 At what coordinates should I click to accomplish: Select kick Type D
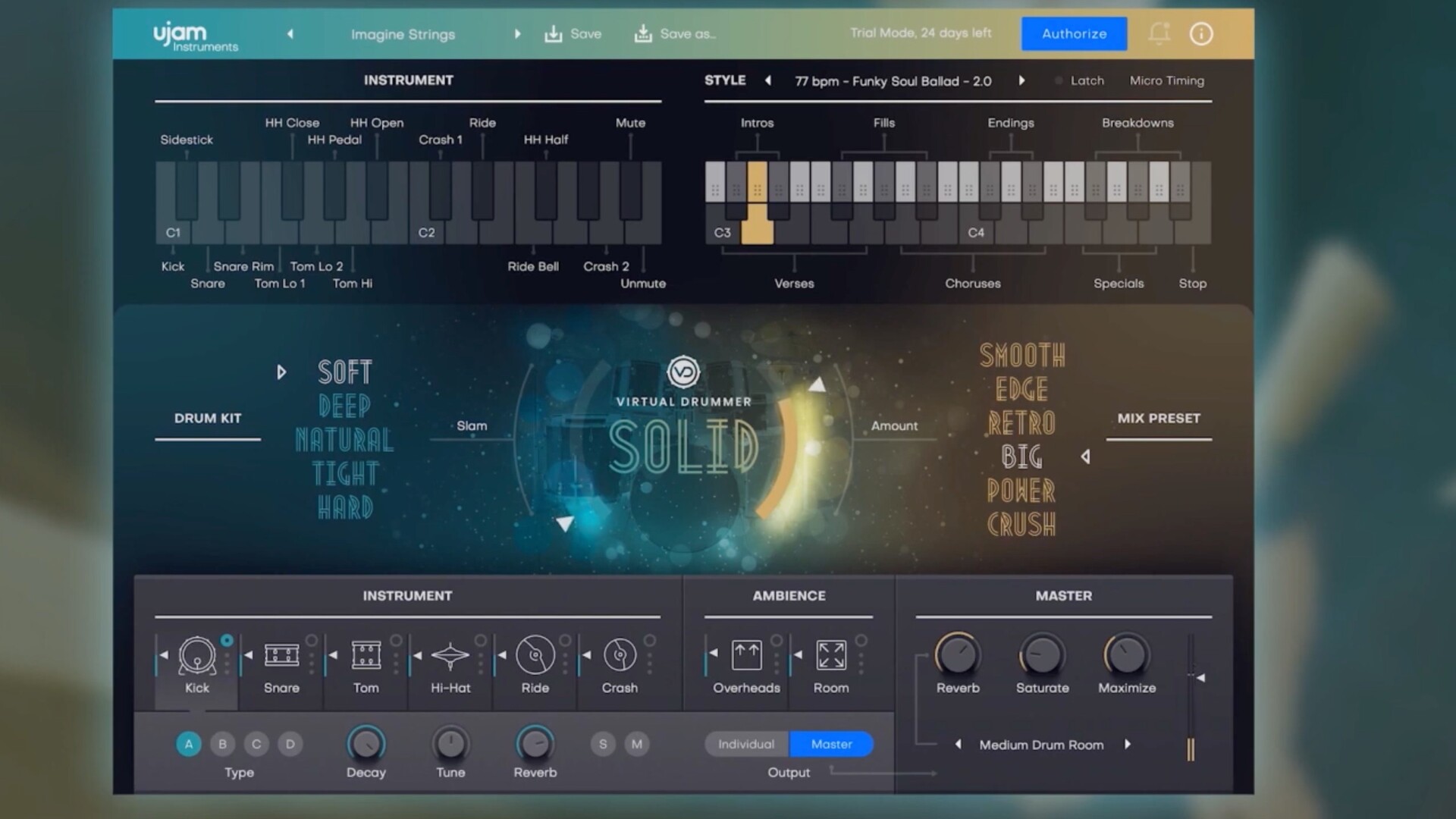pyautogui.click(x=290, y=744)
